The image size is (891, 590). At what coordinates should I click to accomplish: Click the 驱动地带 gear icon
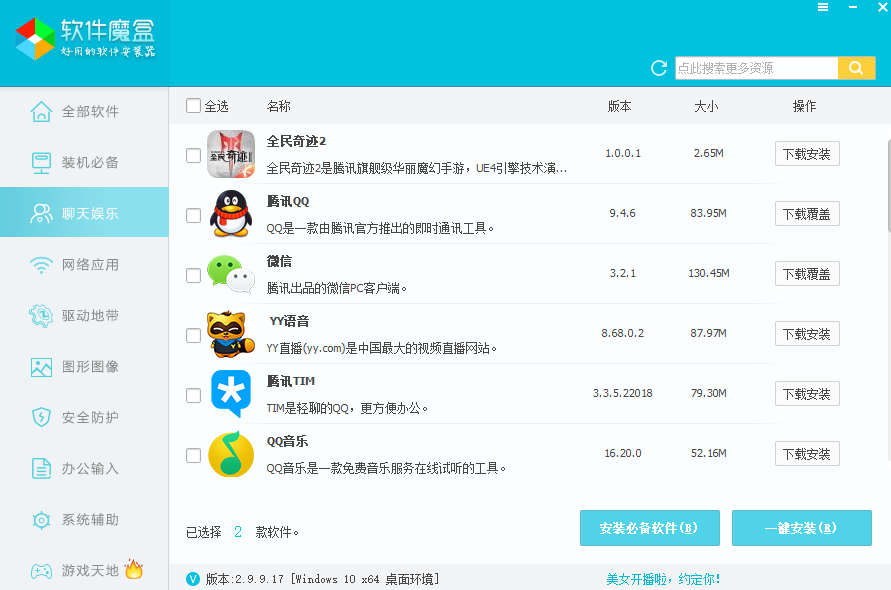coord(41,315)
